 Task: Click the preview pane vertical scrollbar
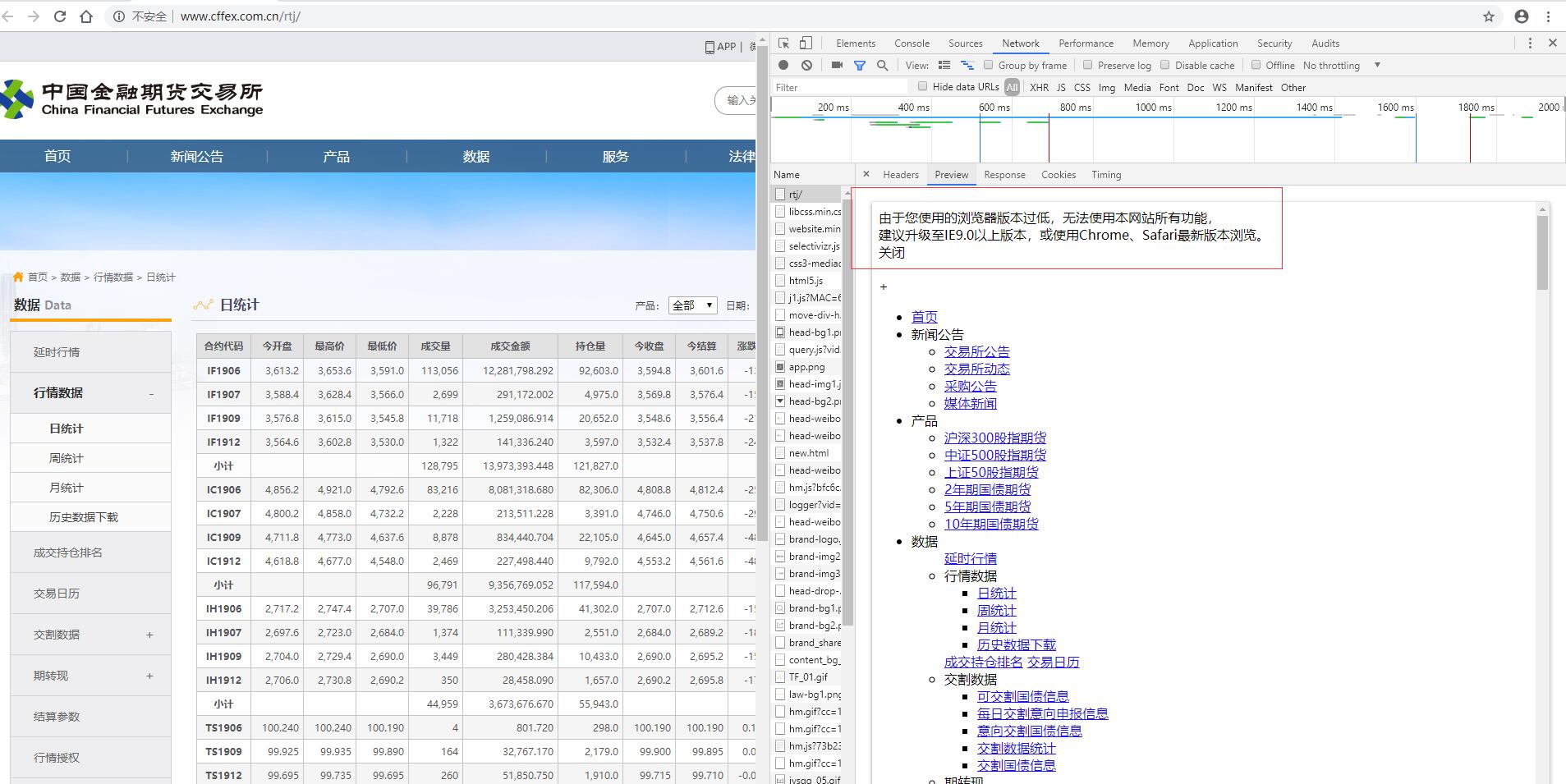1543,253
